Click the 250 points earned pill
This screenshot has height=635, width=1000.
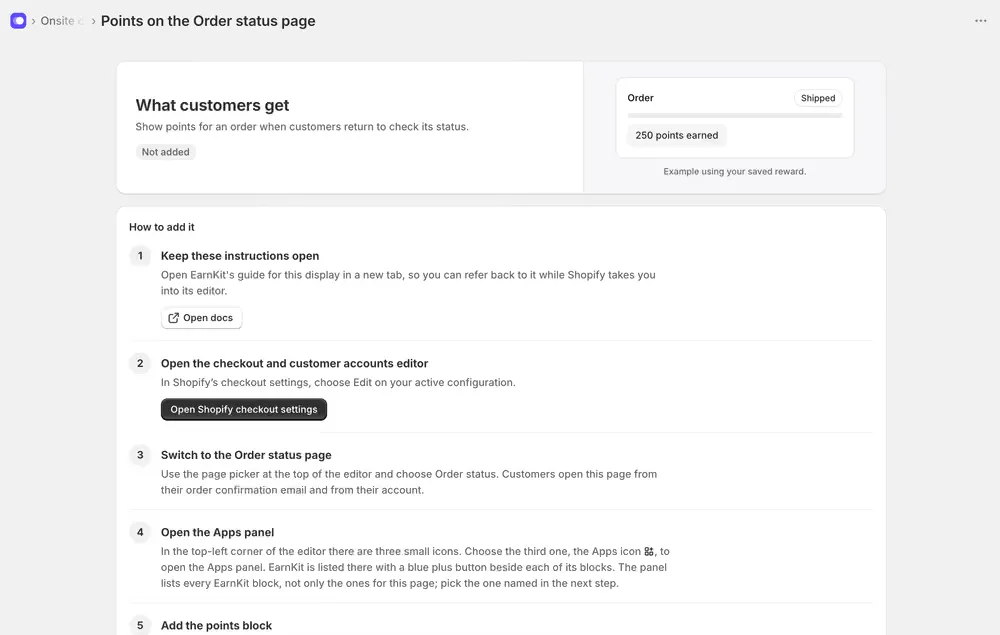pos(677,135)
